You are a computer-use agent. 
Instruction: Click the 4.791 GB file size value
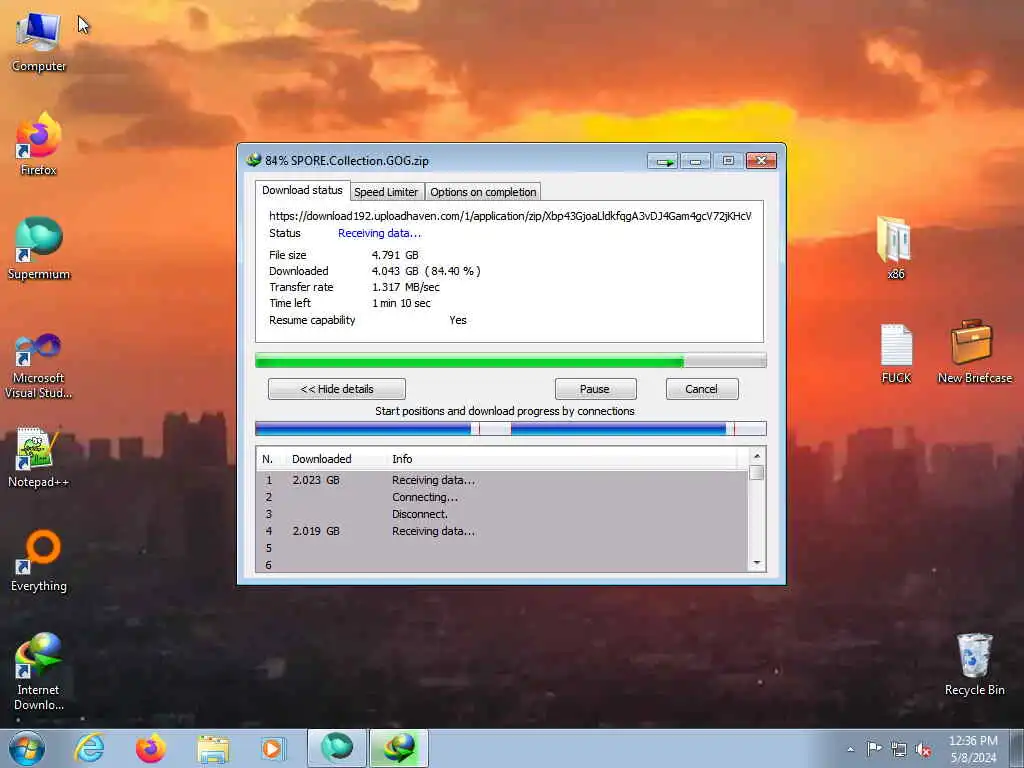[x=395, y=255]
